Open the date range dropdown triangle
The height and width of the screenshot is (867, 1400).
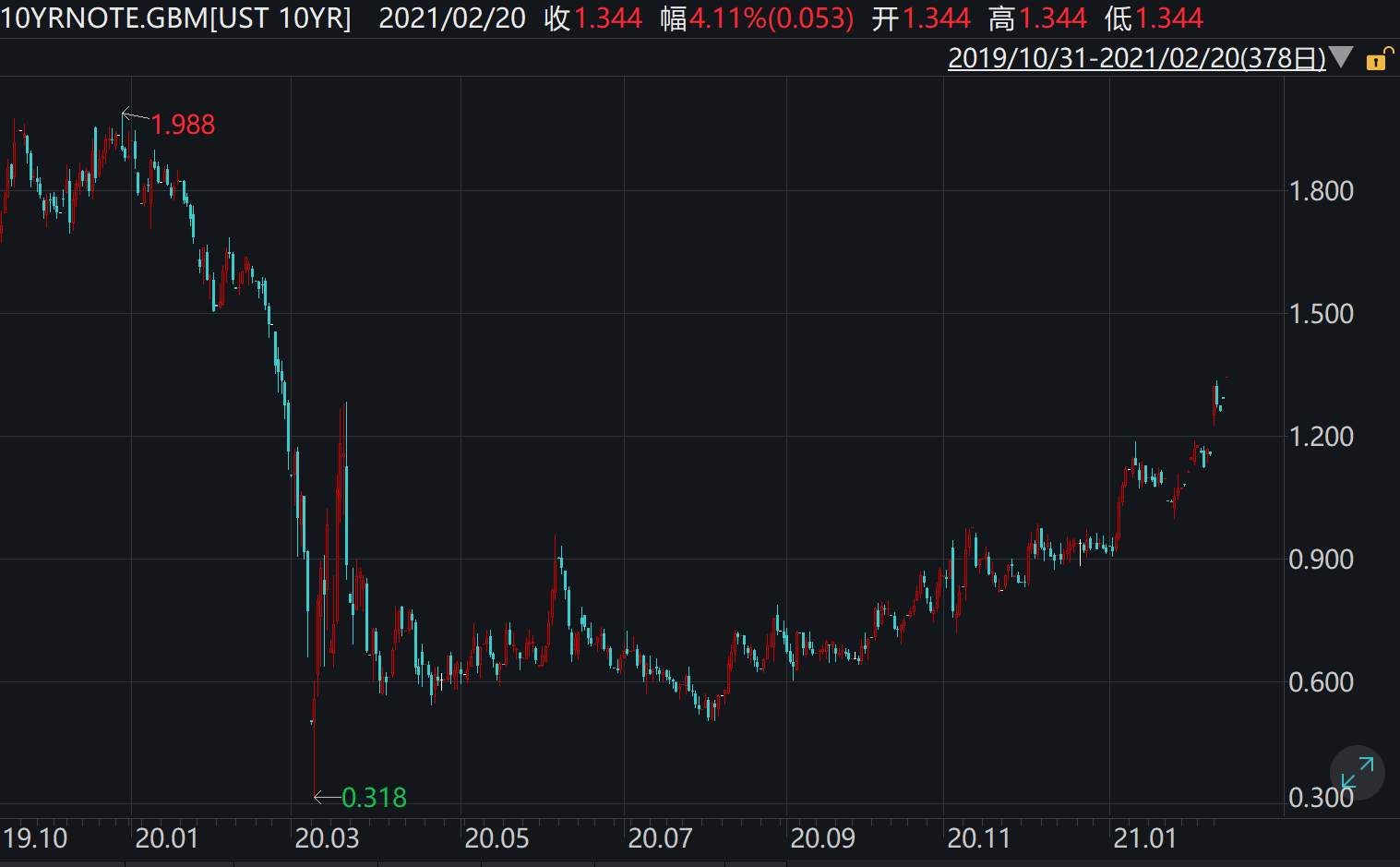tap(1341, 58)
